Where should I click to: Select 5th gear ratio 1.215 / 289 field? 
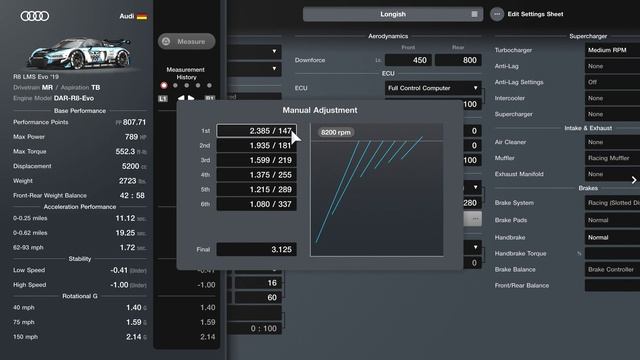[x=256, y=189]
